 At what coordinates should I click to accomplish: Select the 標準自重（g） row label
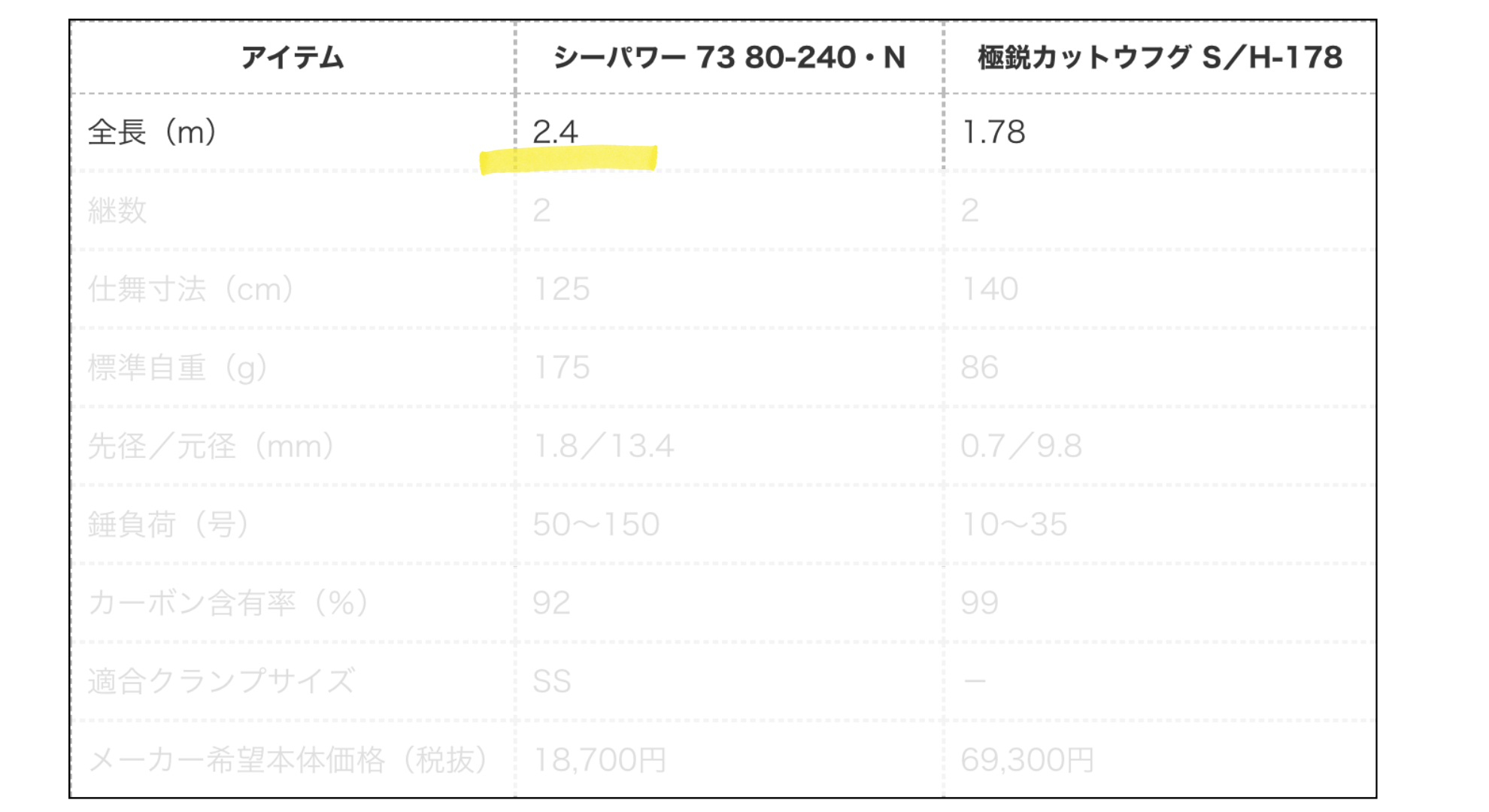coord(177,368)
